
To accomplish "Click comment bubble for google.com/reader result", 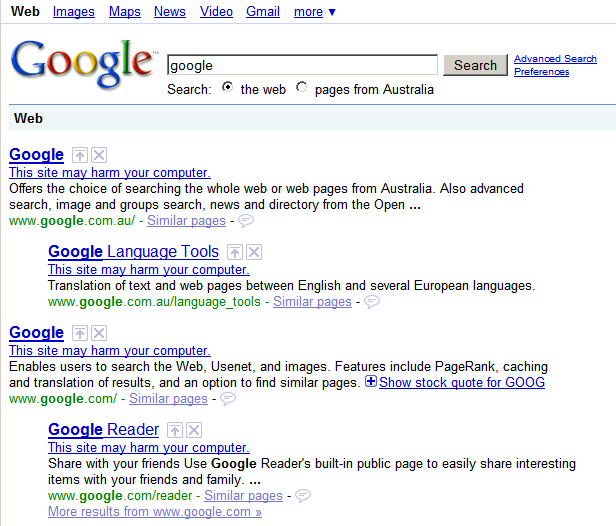I will [303, 496].
